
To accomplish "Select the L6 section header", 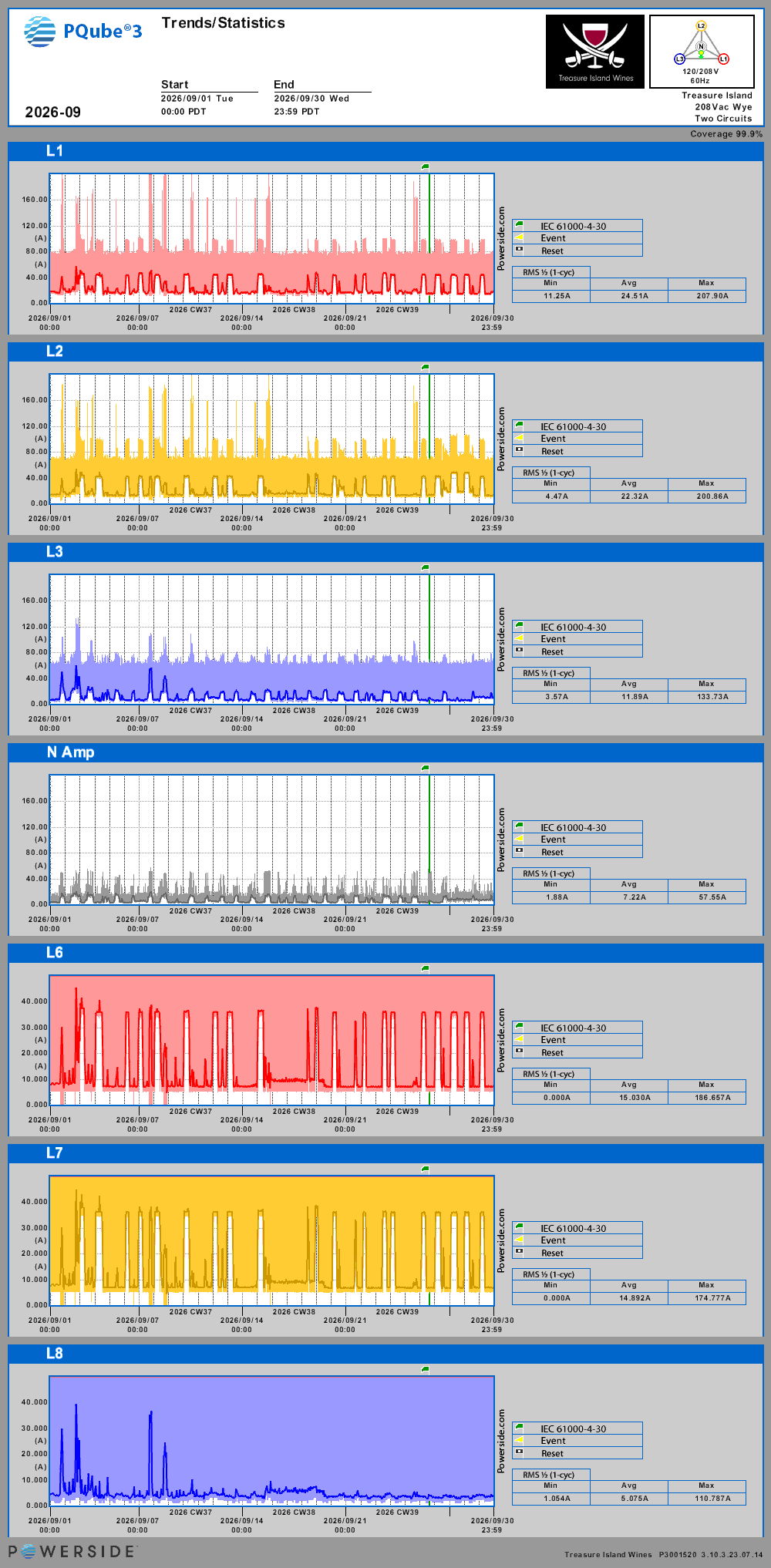I will tap(385, 953).
